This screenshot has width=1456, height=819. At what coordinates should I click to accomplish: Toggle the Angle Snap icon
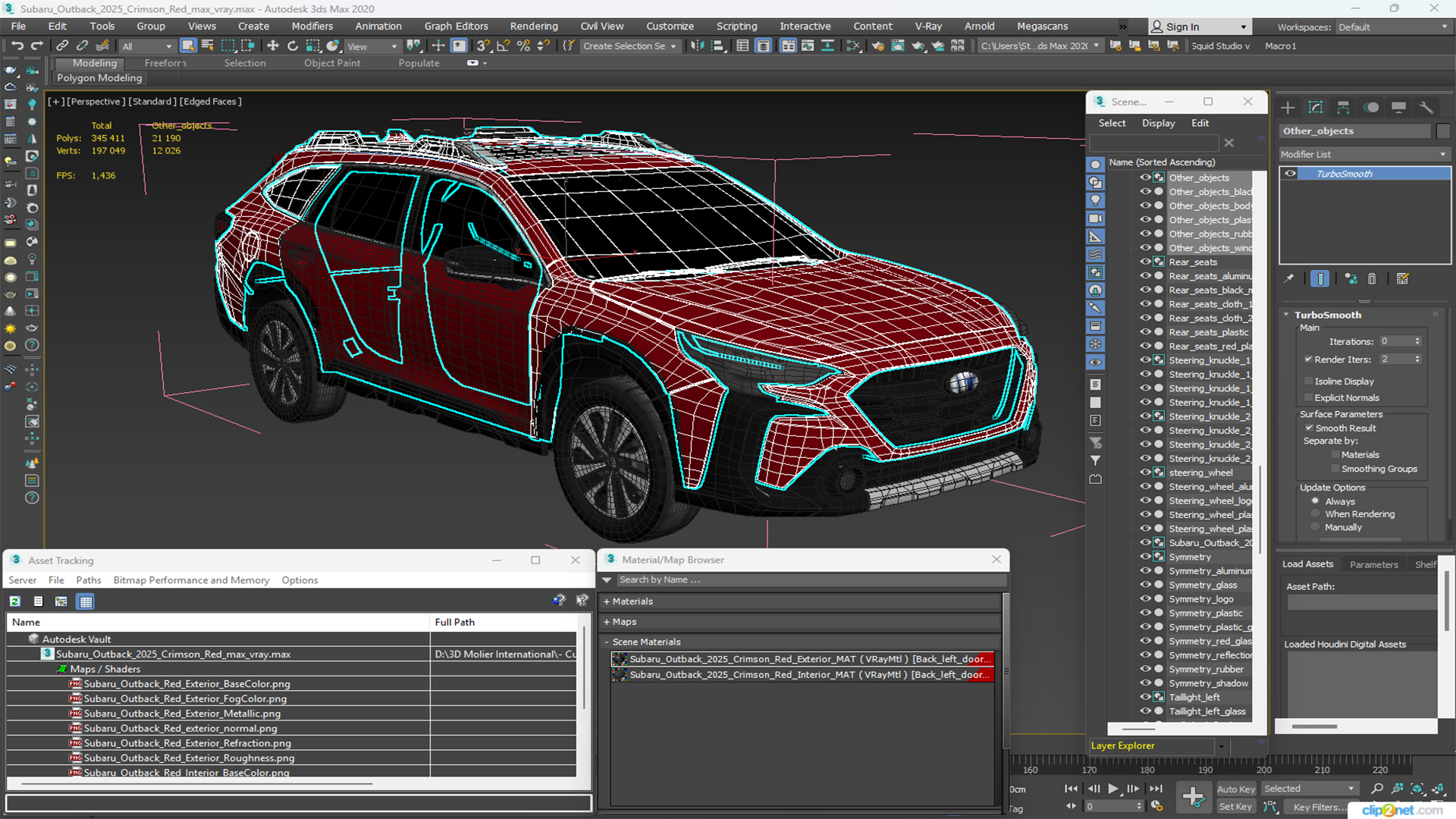pos(503,46)
